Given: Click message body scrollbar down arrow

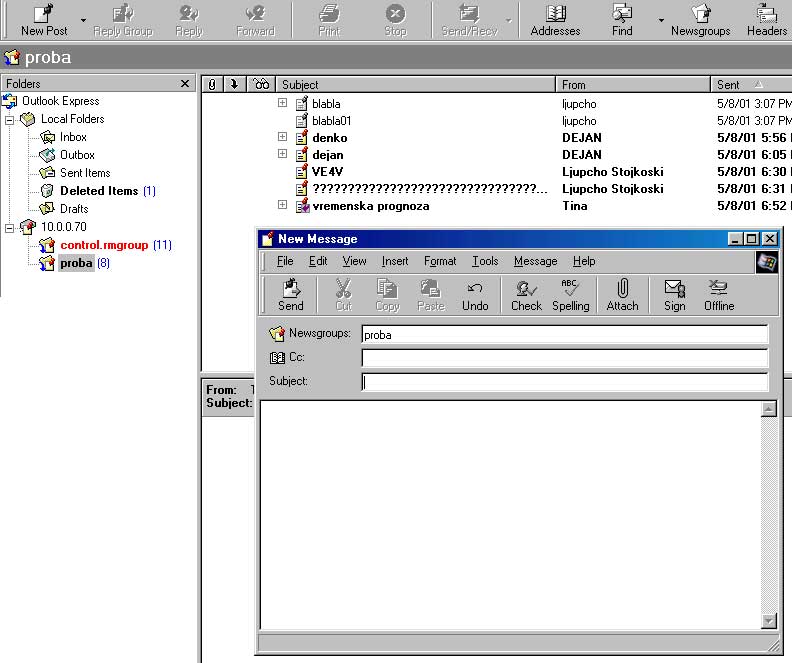Looking at the screenshot, I should (x=768, y=621).
